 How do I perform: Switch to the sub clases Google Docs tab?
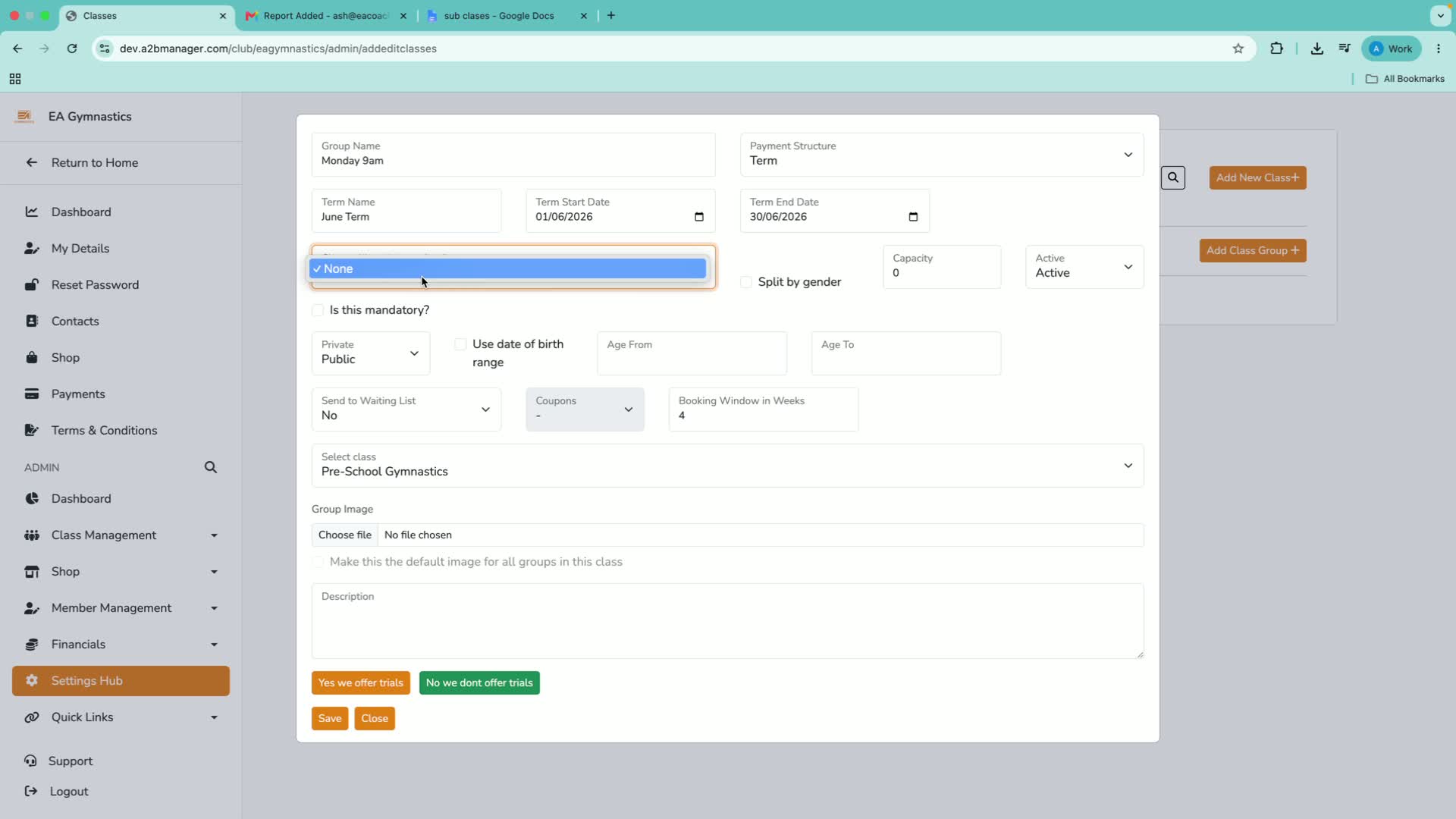point(507,16)
